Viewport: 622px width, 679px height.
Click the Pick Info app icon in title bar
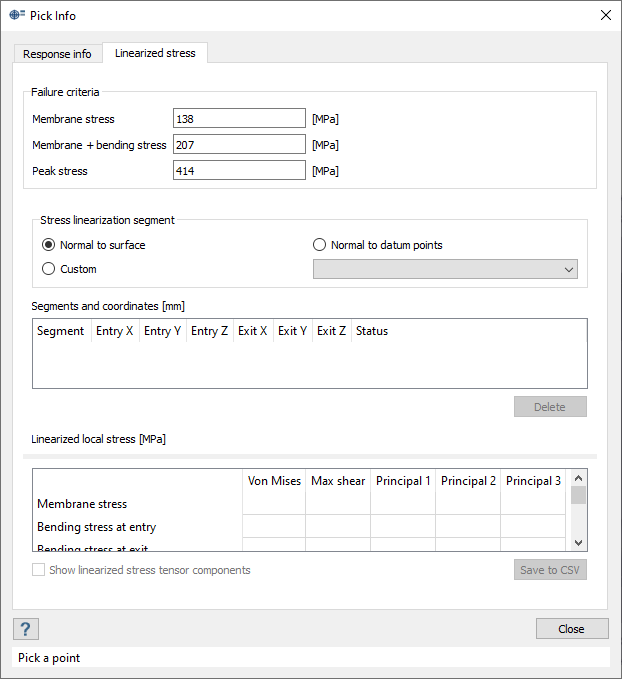click(17, 15)
